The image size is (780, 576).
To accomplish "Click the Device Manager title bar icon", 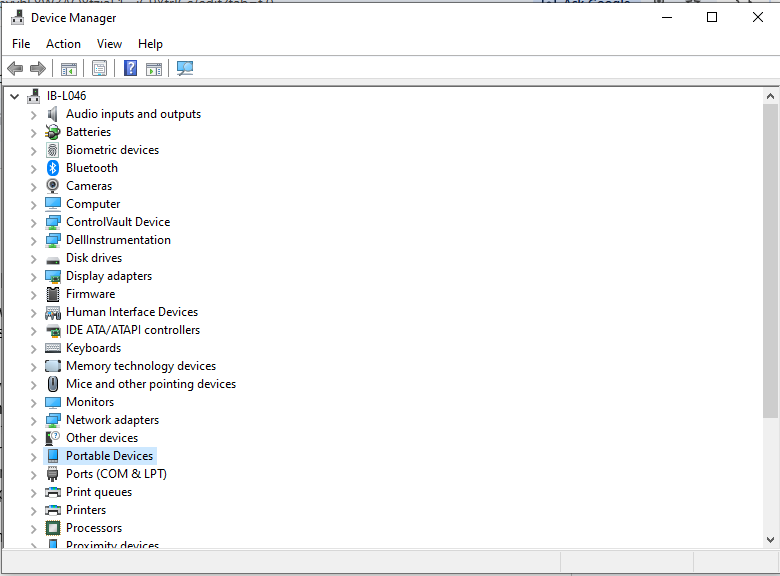I will click(17, 17).
